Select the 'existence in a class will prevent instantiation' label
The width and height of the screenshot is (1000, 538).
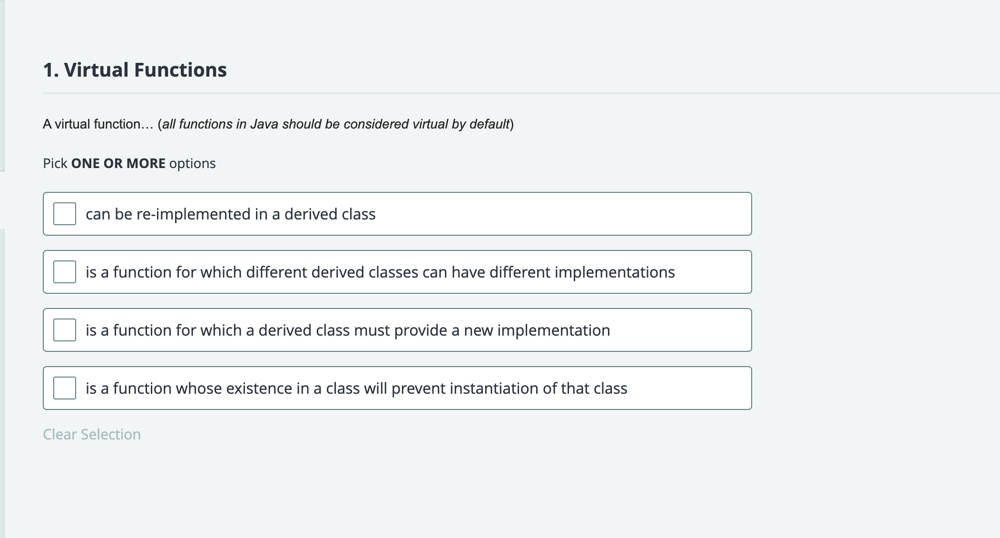tap(357, 388)
